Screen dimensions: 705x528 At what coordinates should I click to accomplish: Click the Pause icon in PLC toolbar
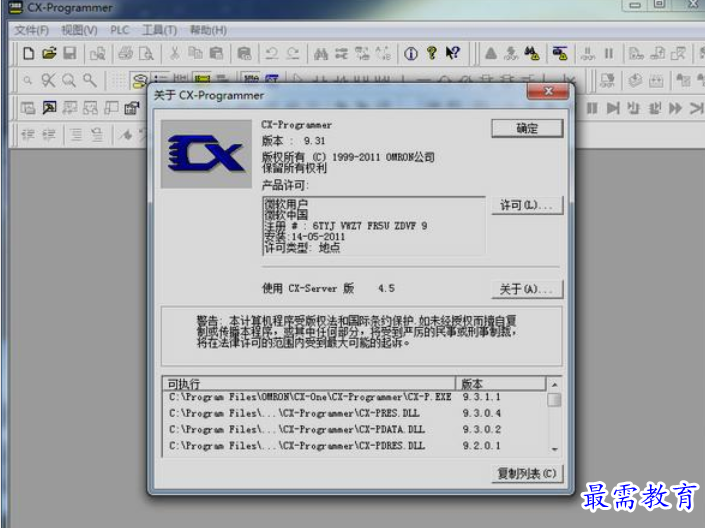pos(609,54)
